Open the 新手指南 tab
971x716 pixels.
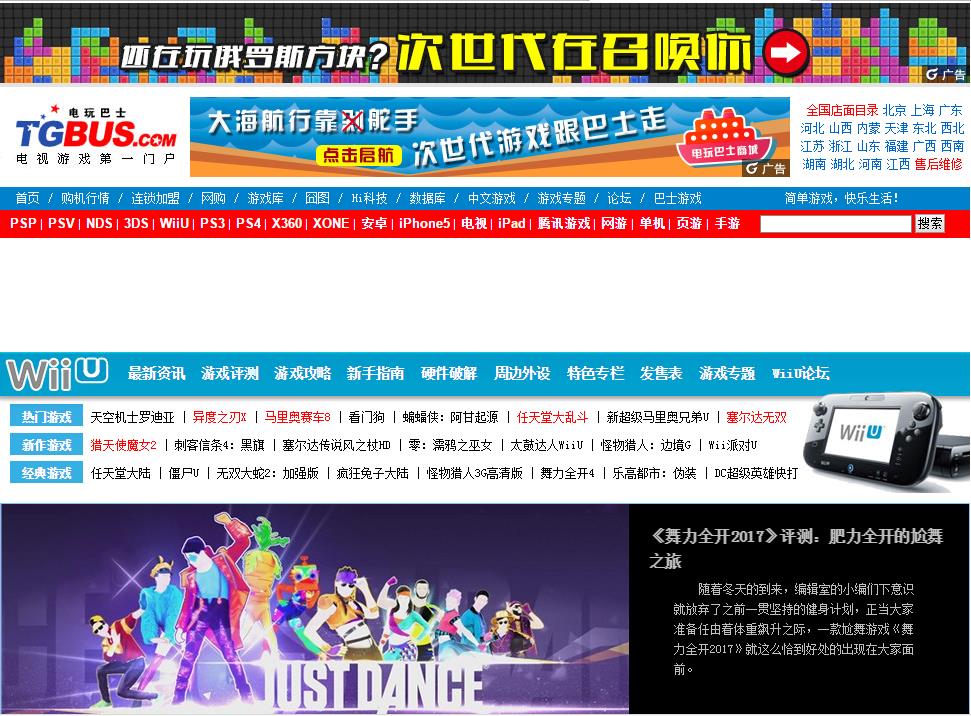tap(375, 373)
